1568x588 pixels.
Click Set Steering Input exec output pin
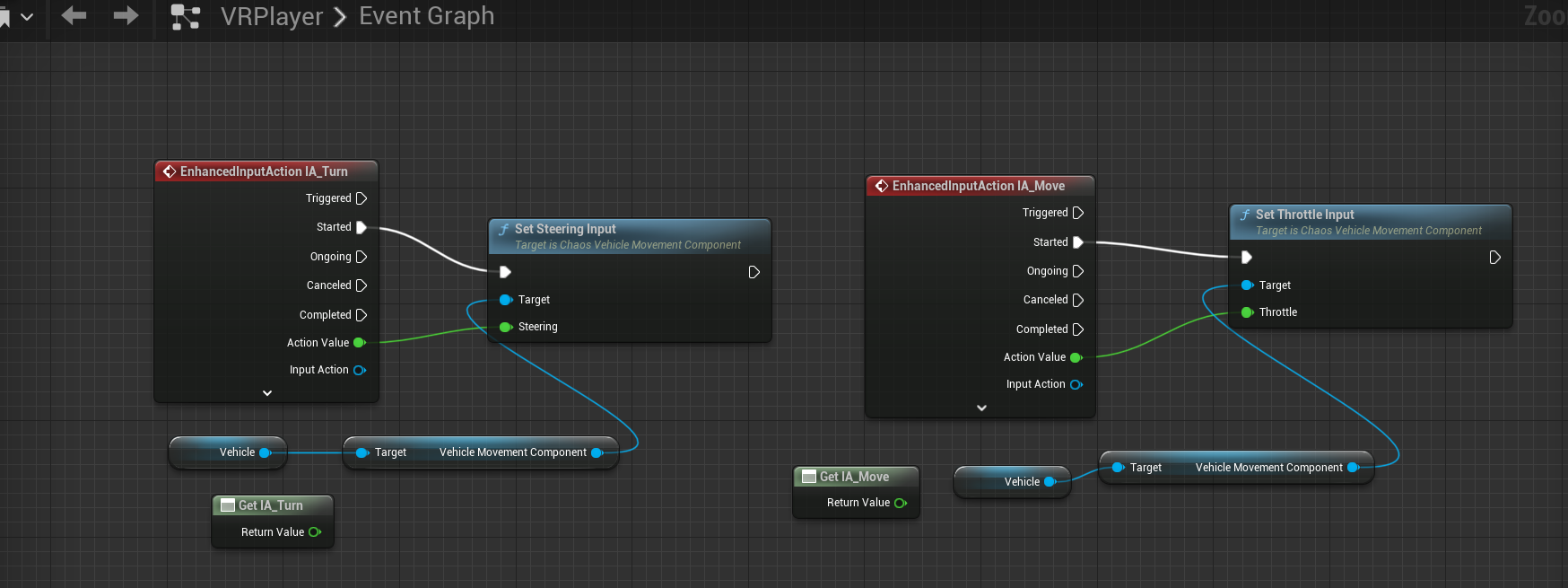754,272
